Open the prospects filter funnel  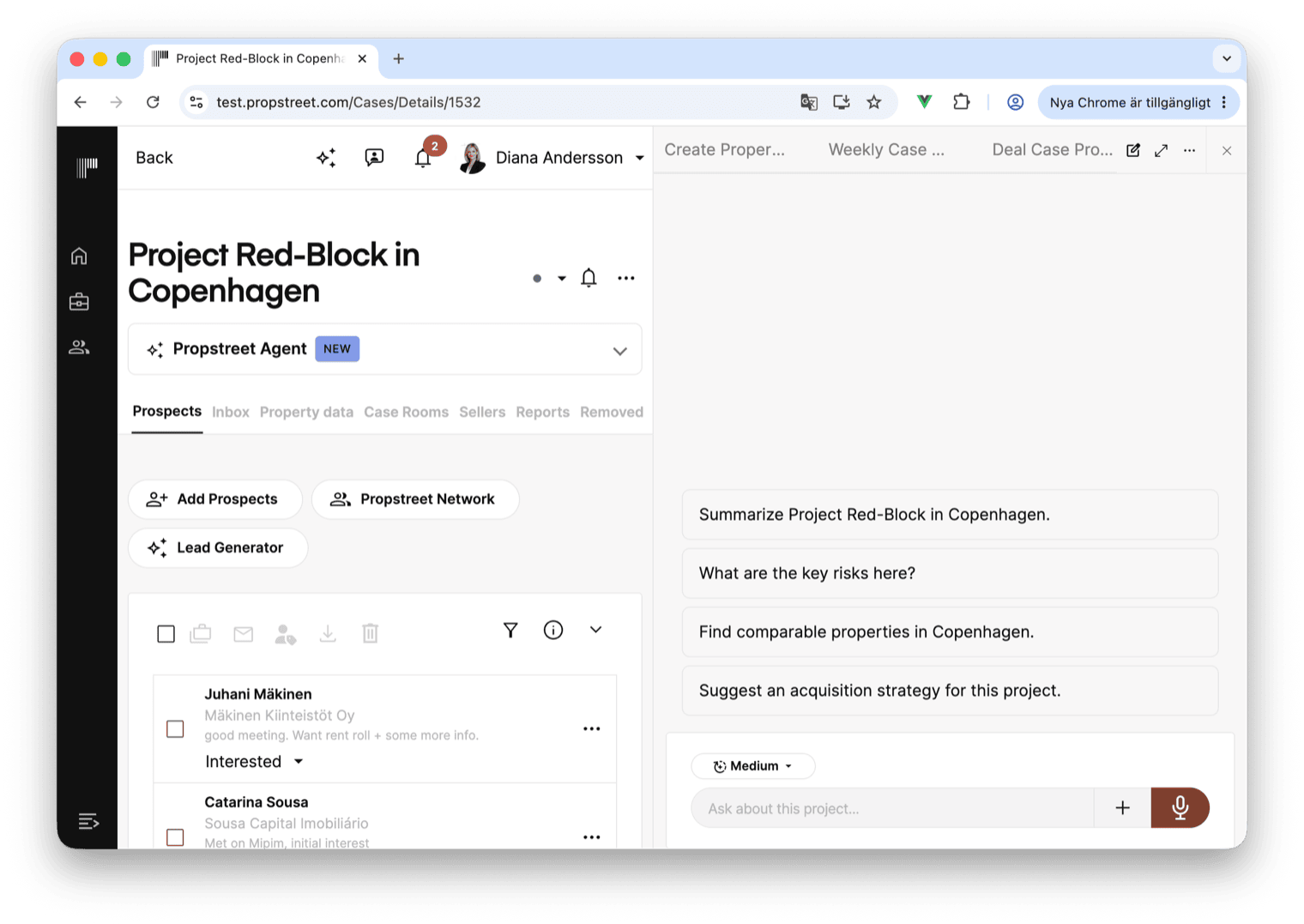point(510,631)
